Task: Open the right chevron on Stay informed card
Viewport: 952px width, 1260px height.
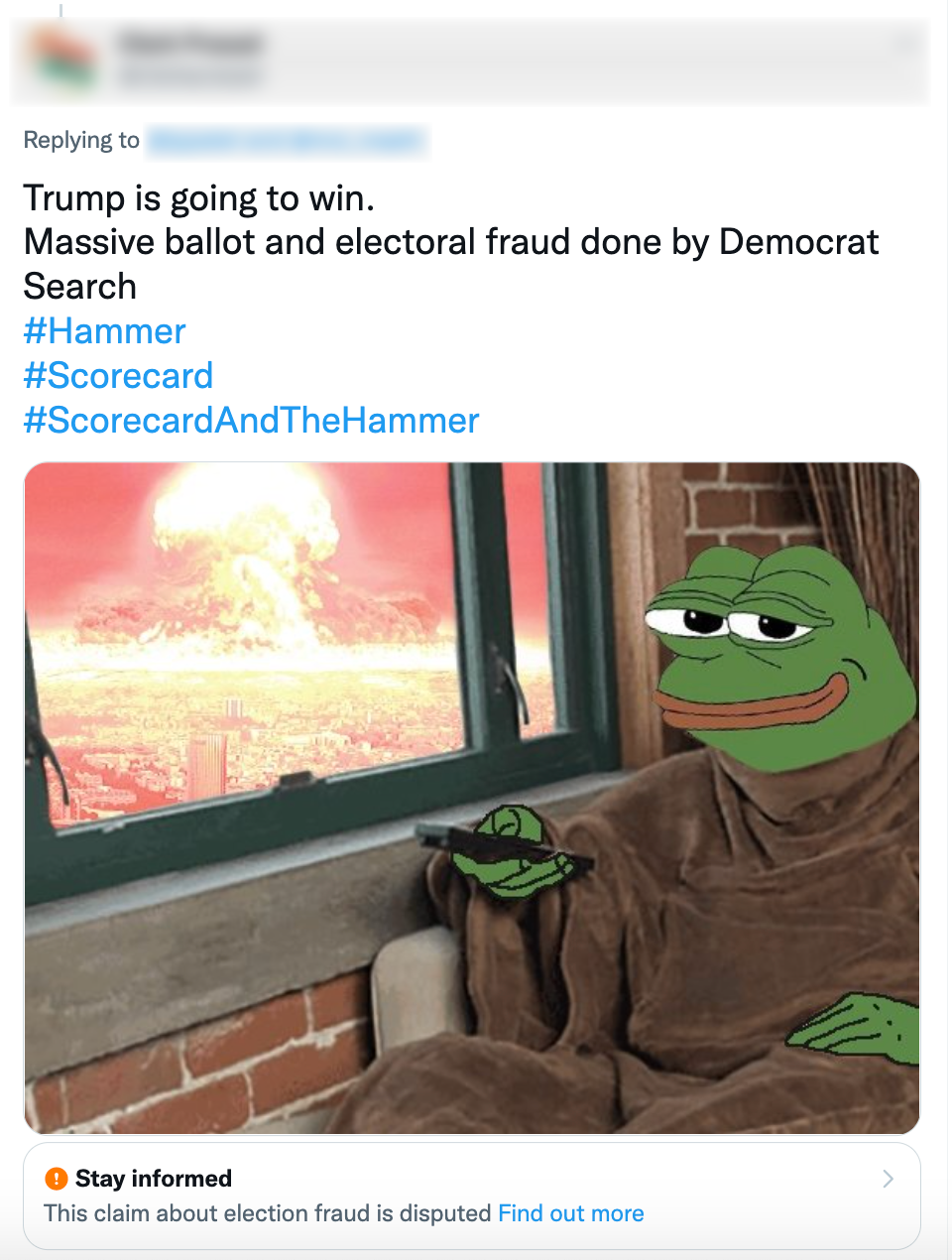Action: [x=888, y=1179]
